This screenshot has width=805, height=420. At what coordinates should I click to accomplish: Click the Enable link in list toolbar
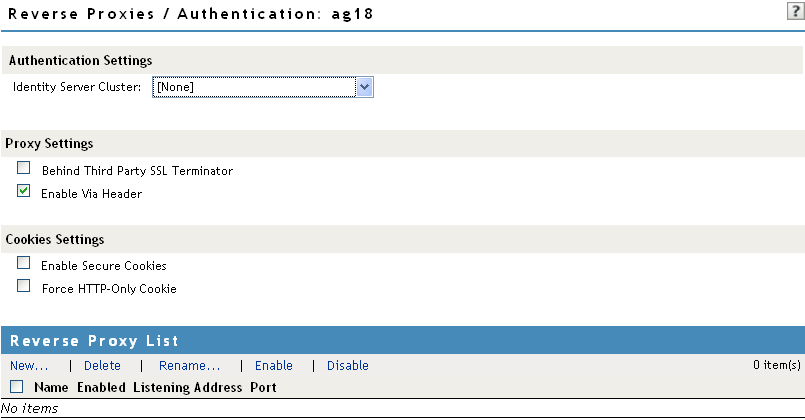coord(274,366)
